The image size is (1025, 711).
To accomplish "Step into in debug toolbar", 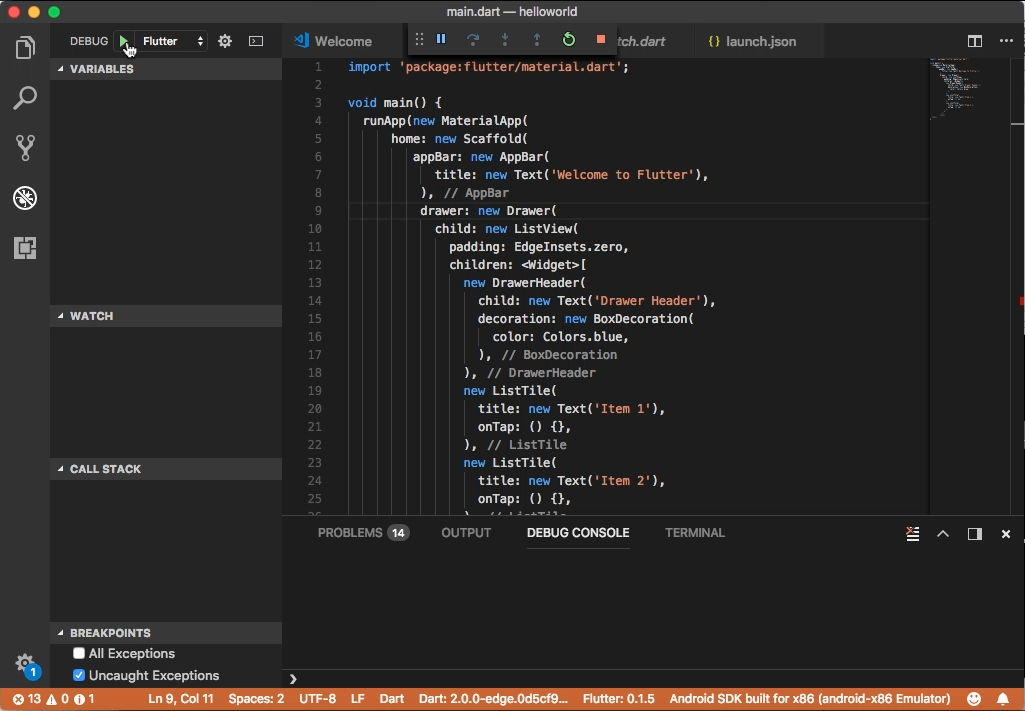I will click(x=505, y=39).
